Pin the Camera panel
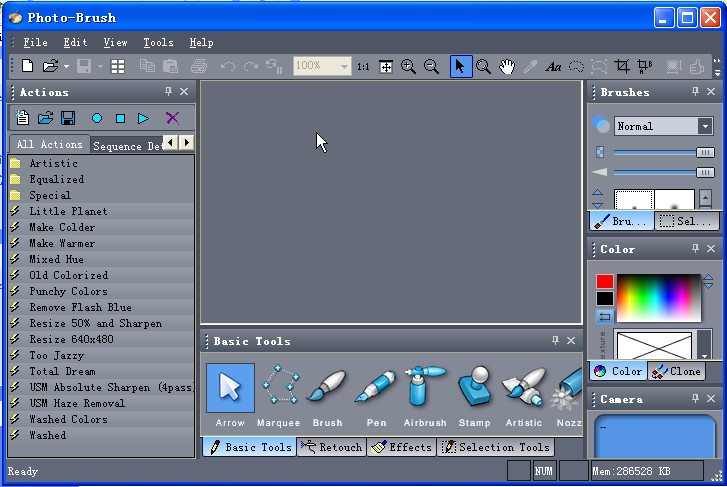The width and height of the screenshot is (727, 487). tap(695, 398)
